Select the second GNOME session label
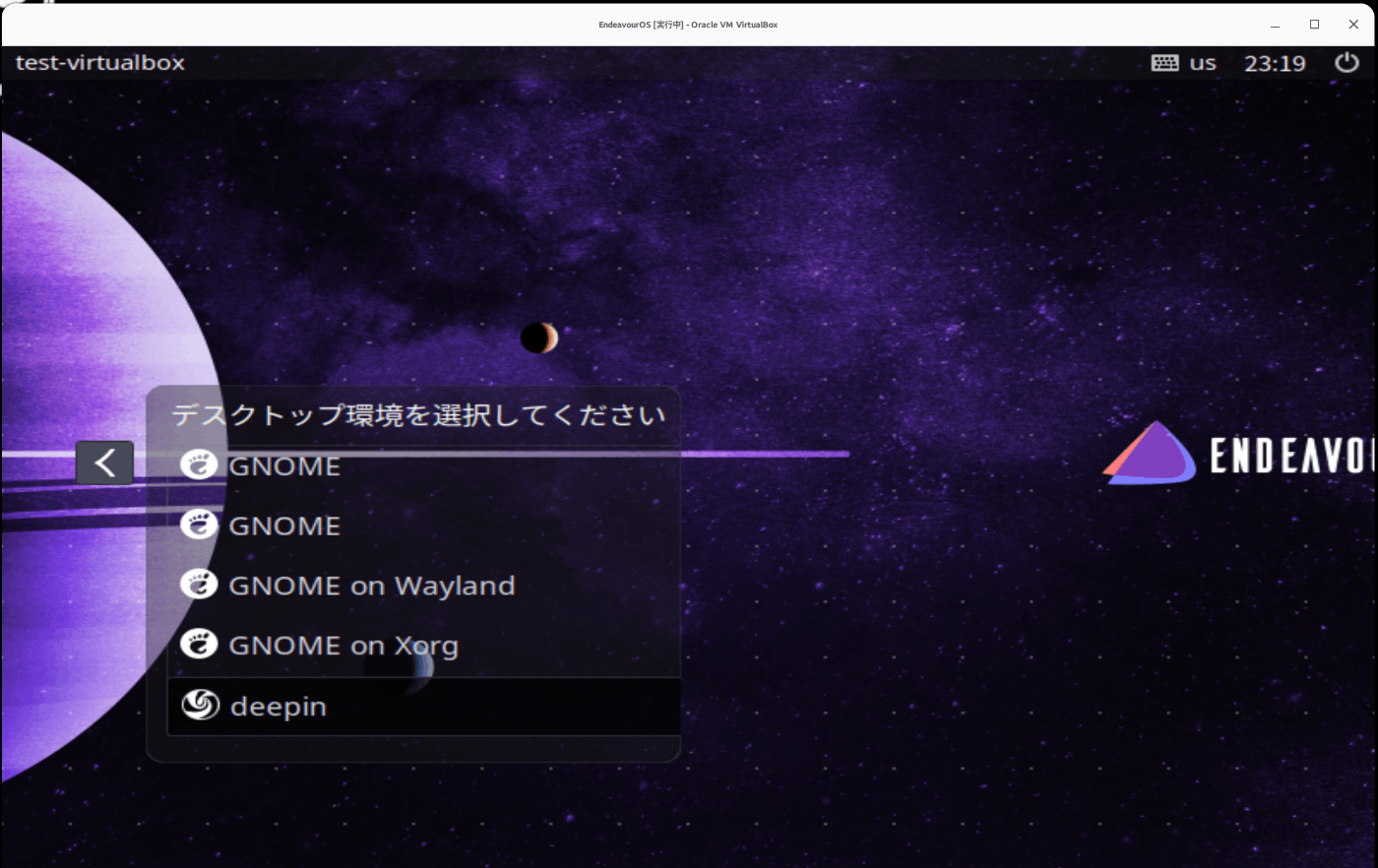 tap(284, 526)
